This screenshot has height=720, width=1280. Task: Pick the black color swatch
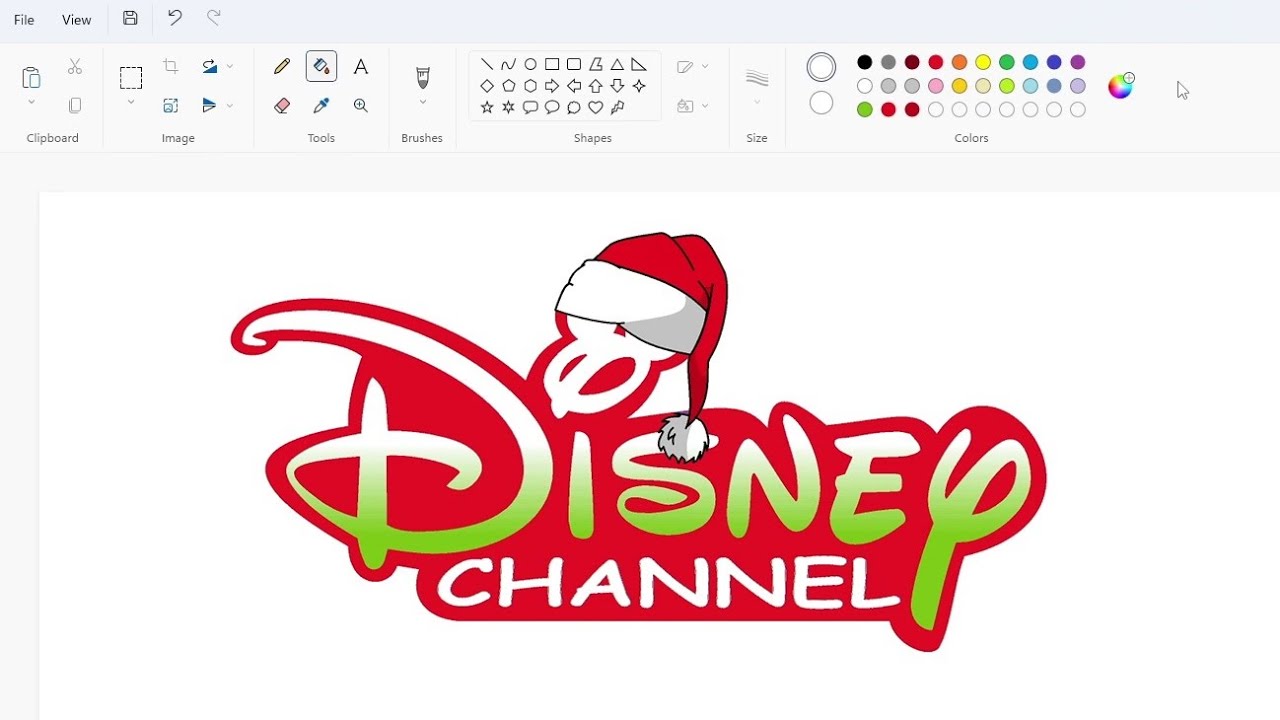pos(865,62)
